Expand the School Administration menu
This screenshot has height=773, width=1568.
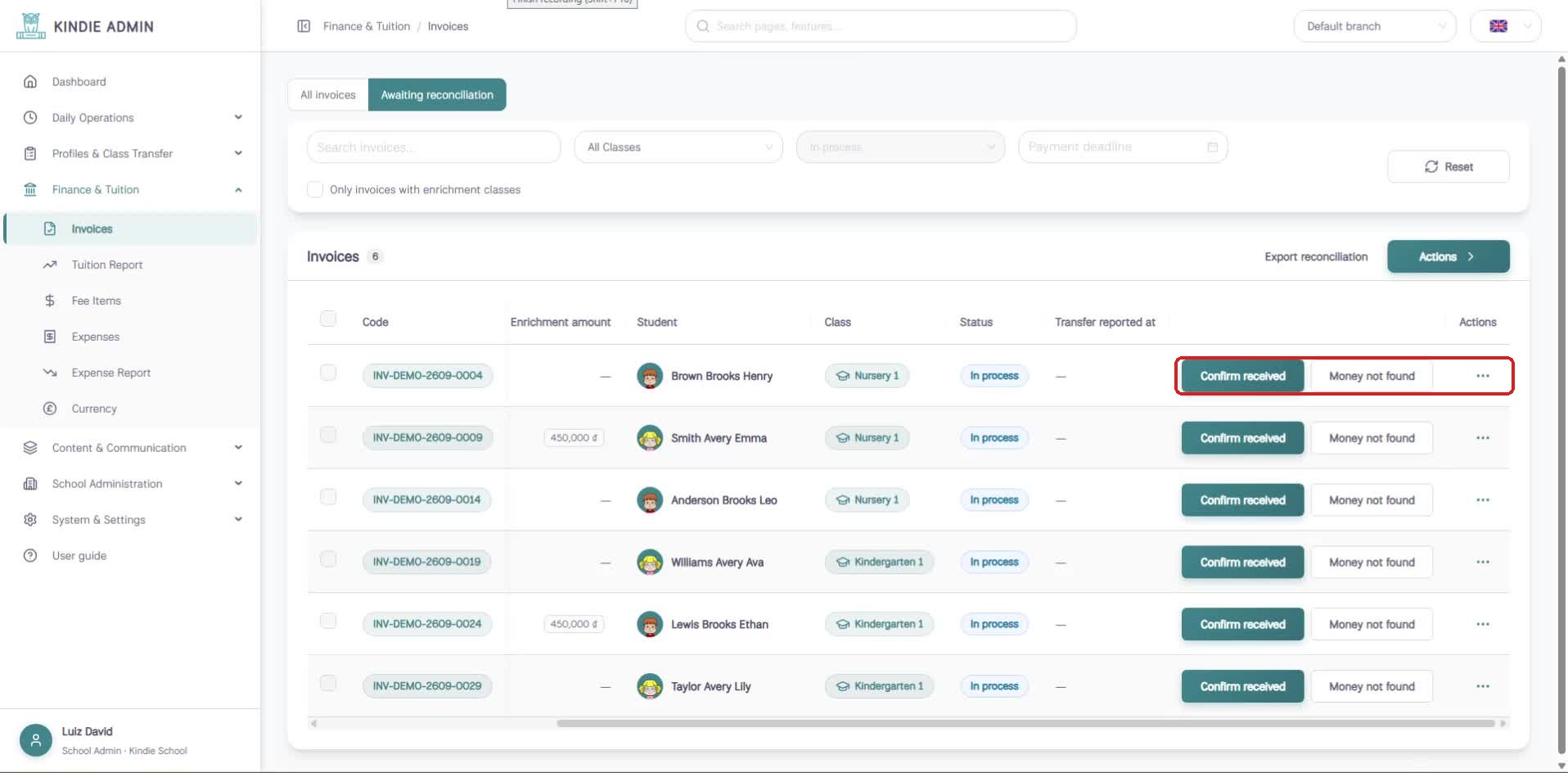[x=131, y=483]
